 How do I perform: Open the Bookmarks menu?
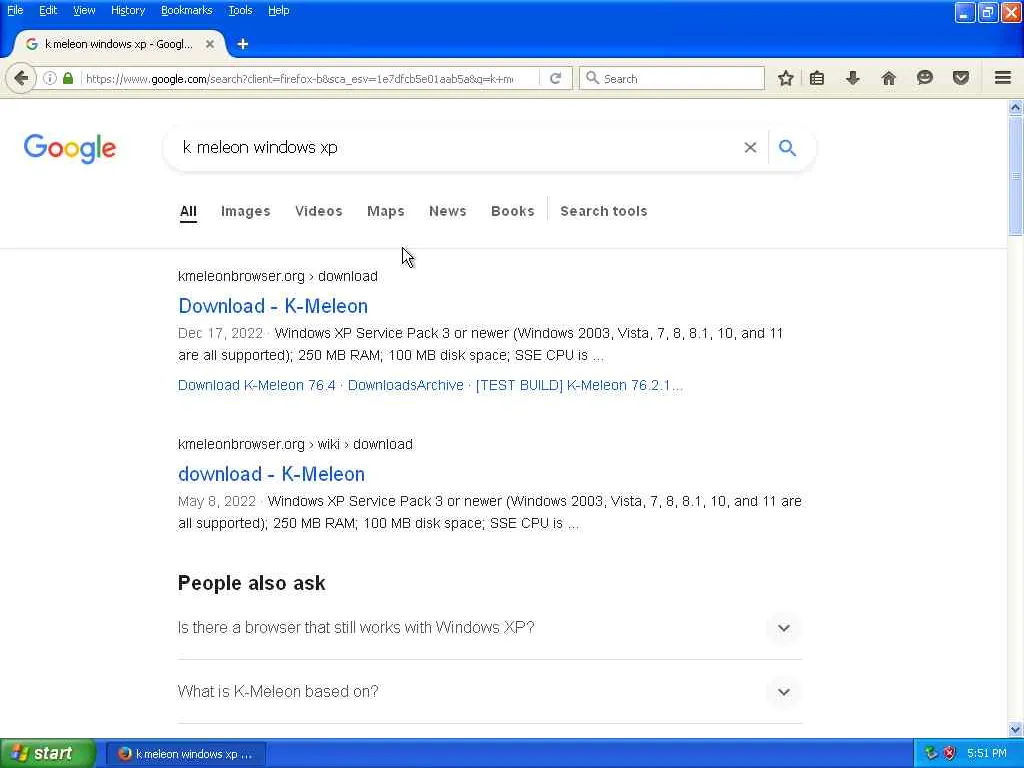pos(187,10)
